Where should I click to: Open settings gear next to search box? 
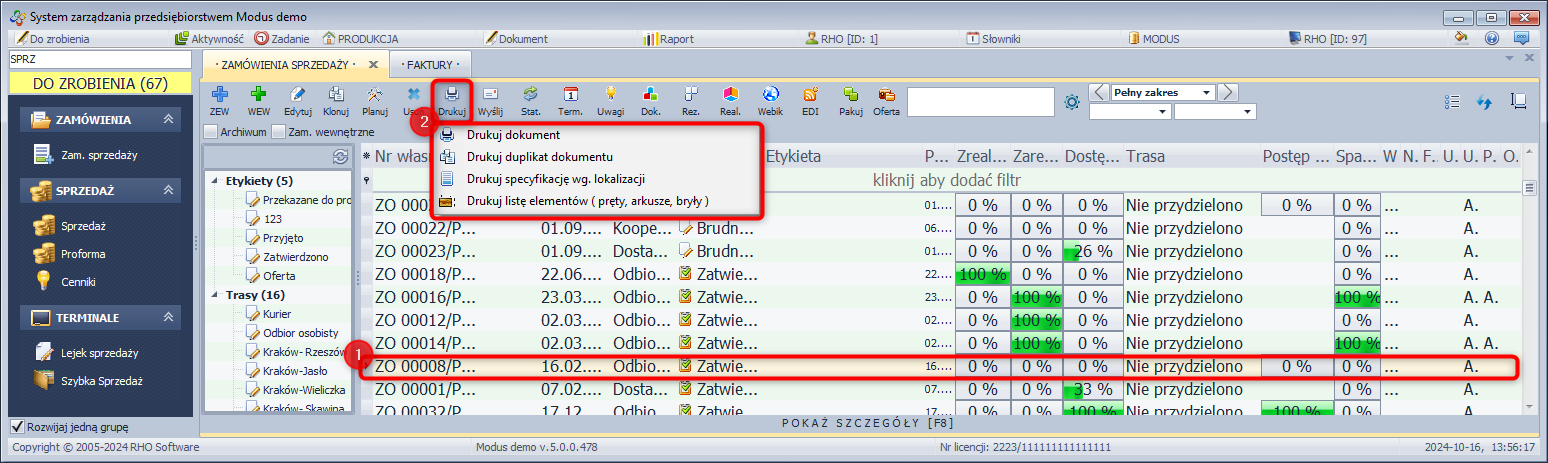pos(1072,102)
